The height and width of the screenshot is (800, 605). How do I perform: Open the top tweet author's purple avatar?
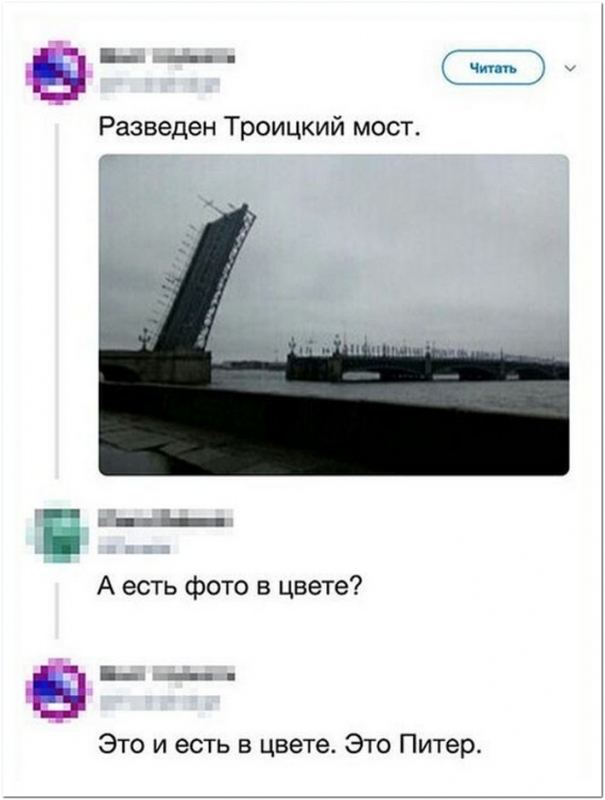click(57, 71)
